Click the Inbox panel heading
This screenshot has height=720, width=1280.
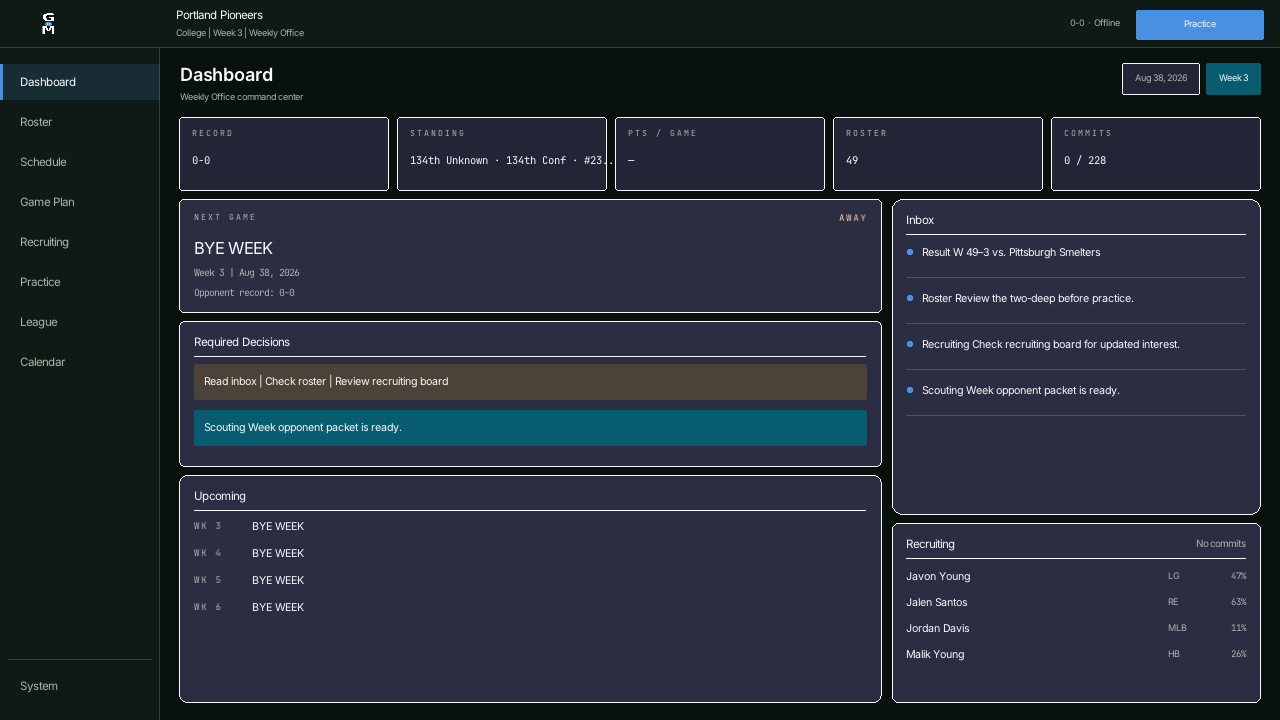click(920, 220)
